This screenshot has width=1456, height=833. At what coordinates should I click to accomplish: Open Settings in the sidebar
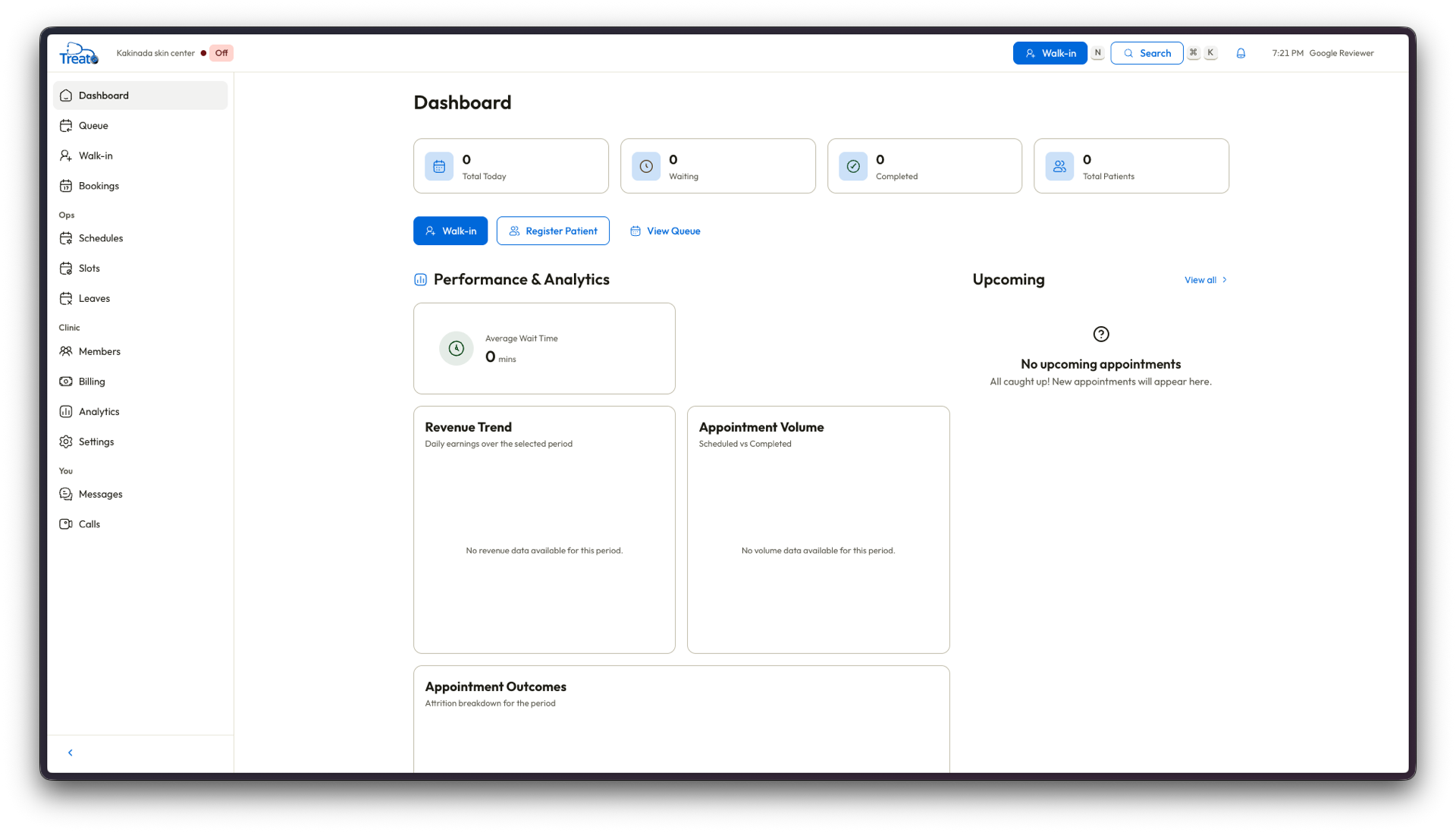pyautogui.click(x=140, y=442)
